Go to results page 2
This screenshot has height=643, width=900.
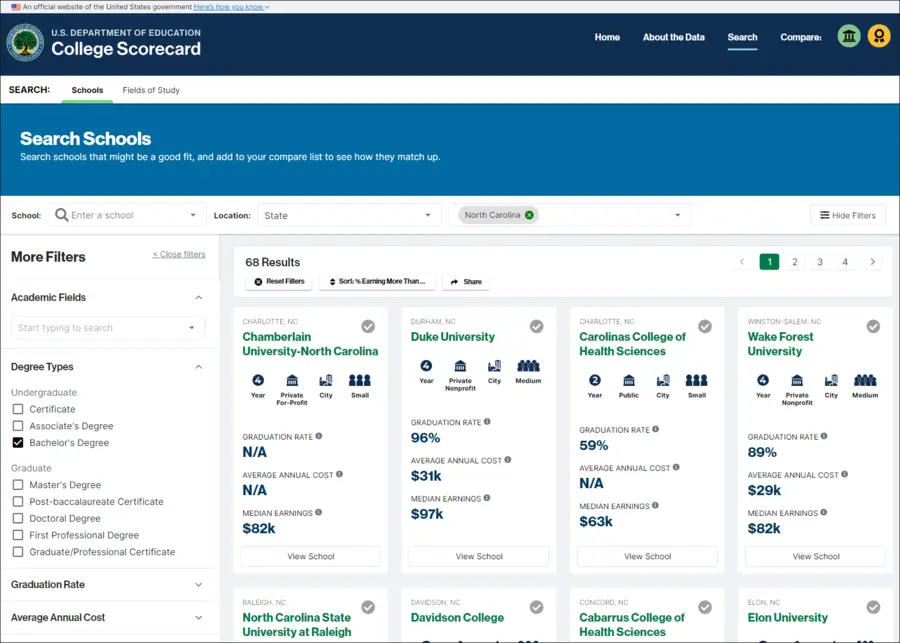[794, 262]
